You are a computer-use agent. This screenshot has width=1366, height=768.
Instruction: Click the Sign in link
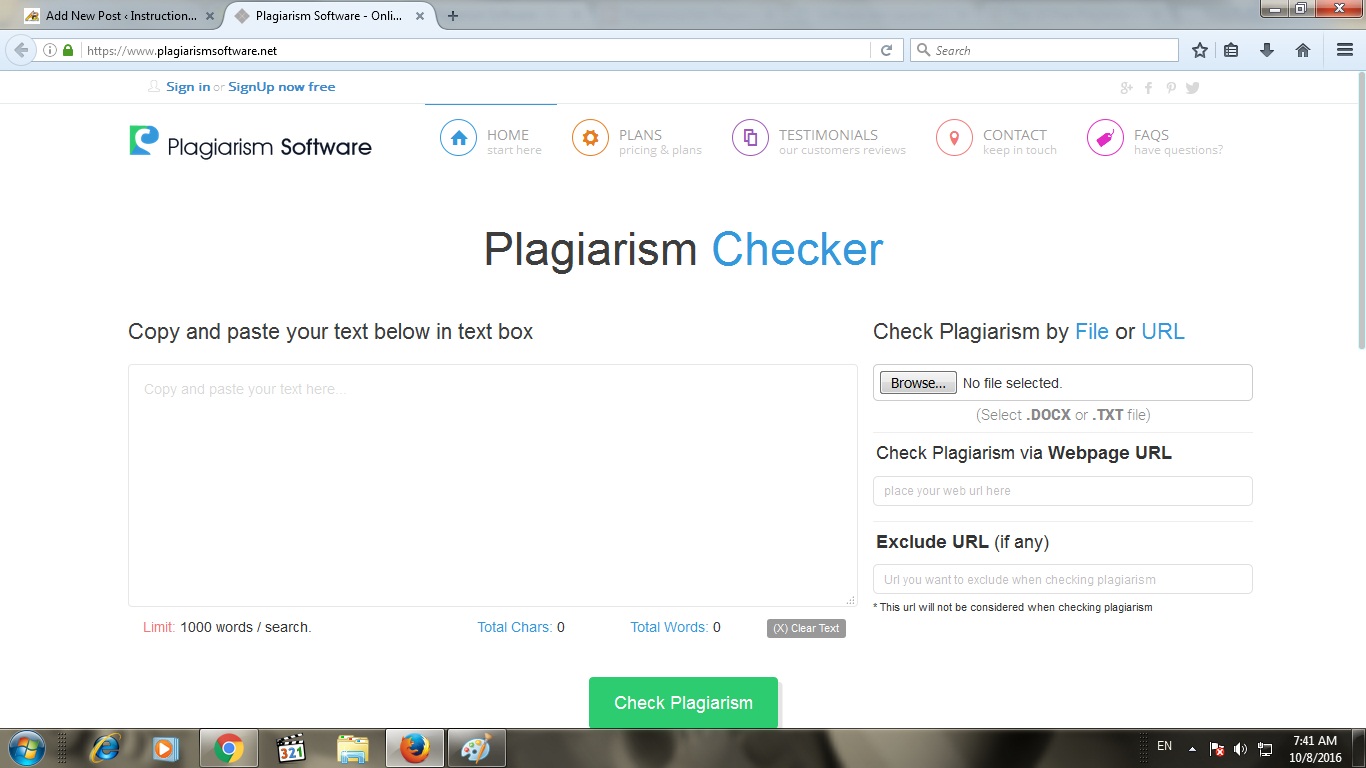tap(188, 87)
